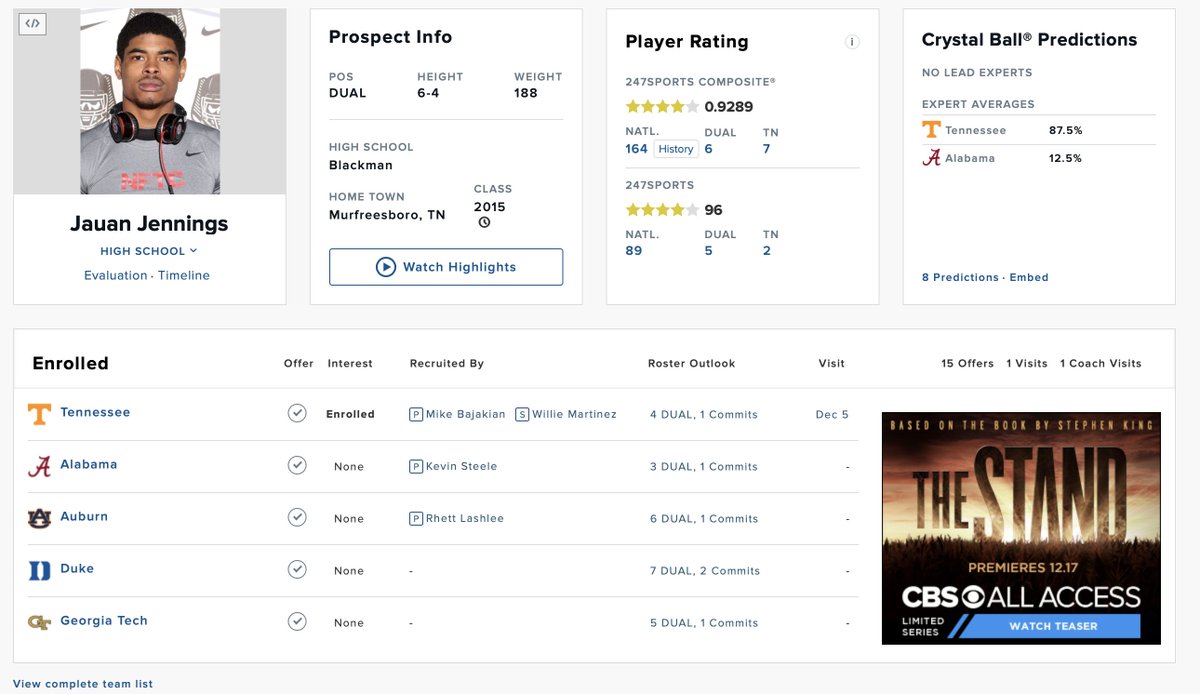Click Georgia Tech offer checkmark icon
The width and height of the screenshot is (1200, 694).
[x=297, y=621]
